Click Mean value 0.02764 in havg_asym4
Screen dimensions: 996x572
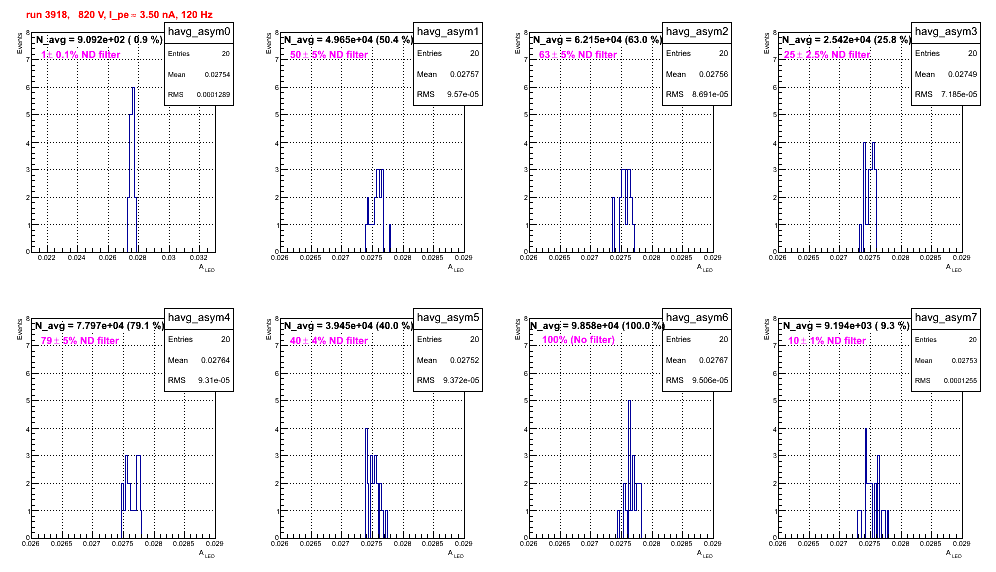coord(215,360)
